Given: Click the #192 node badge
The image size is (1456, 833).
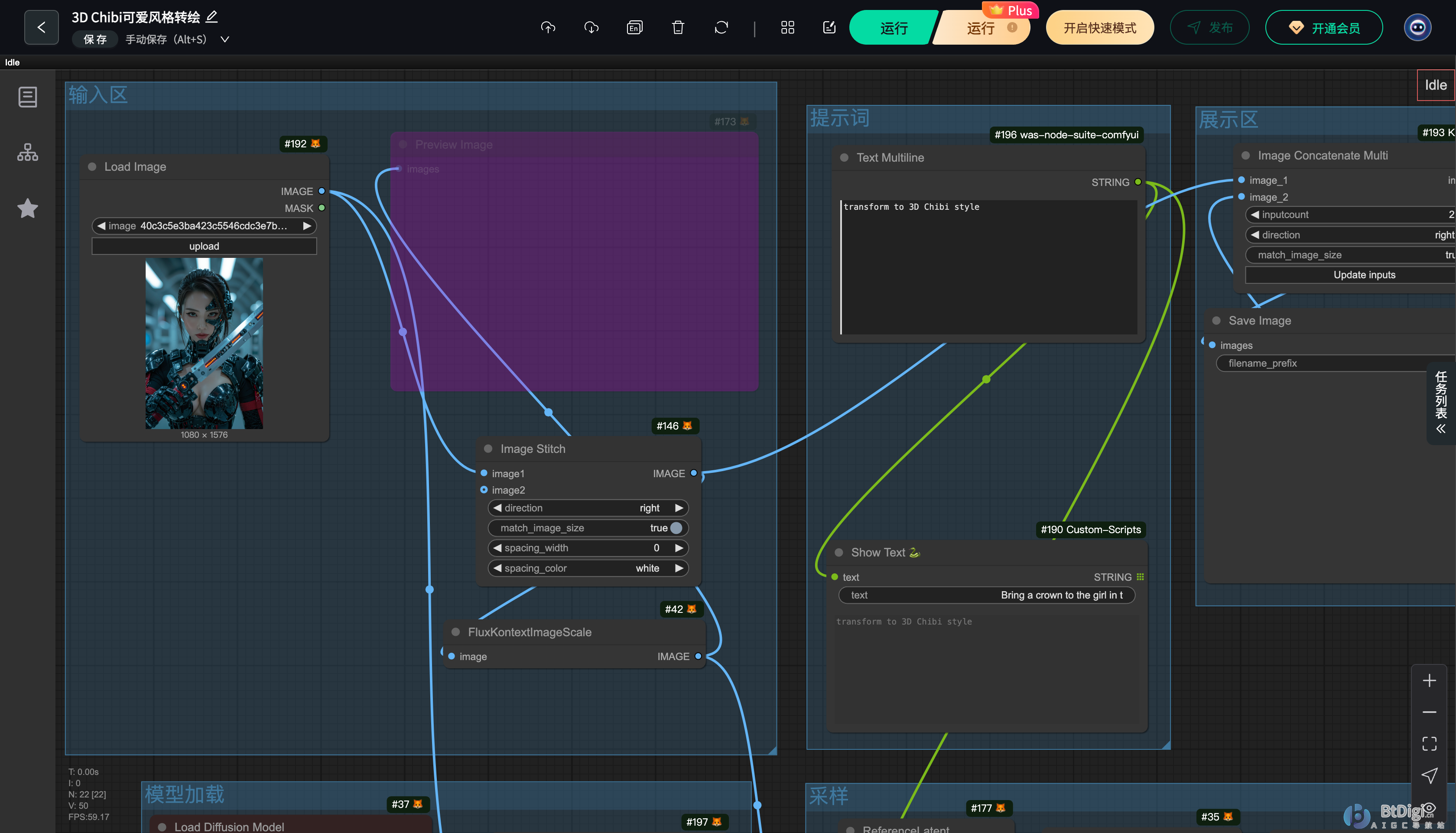Looking at the screenshot, I should click(302, 143).
